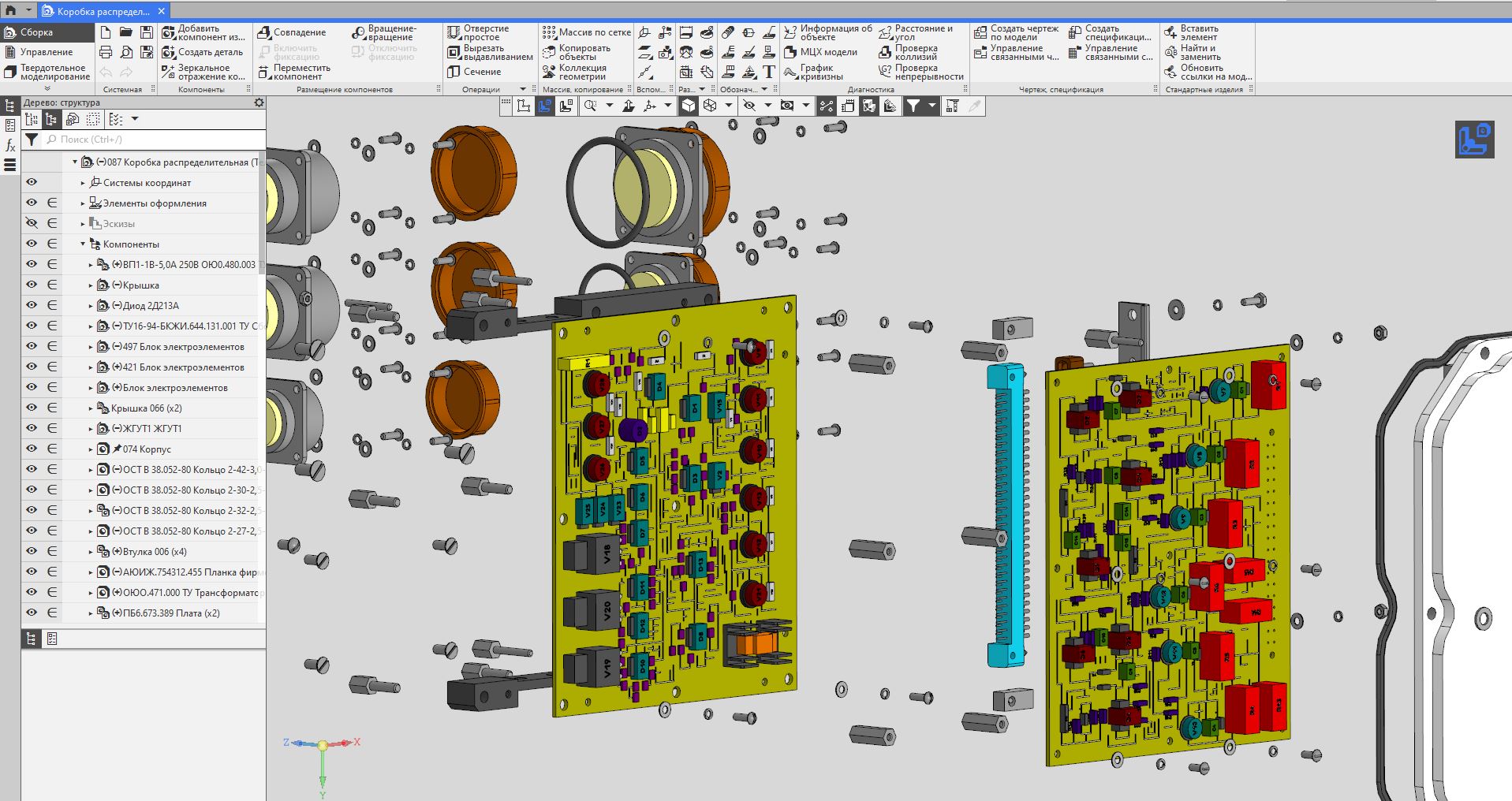Screen dimensions: 1512x801
Task: Select the Твердотельное моделирование tab
Action: [x=54, y=73]
